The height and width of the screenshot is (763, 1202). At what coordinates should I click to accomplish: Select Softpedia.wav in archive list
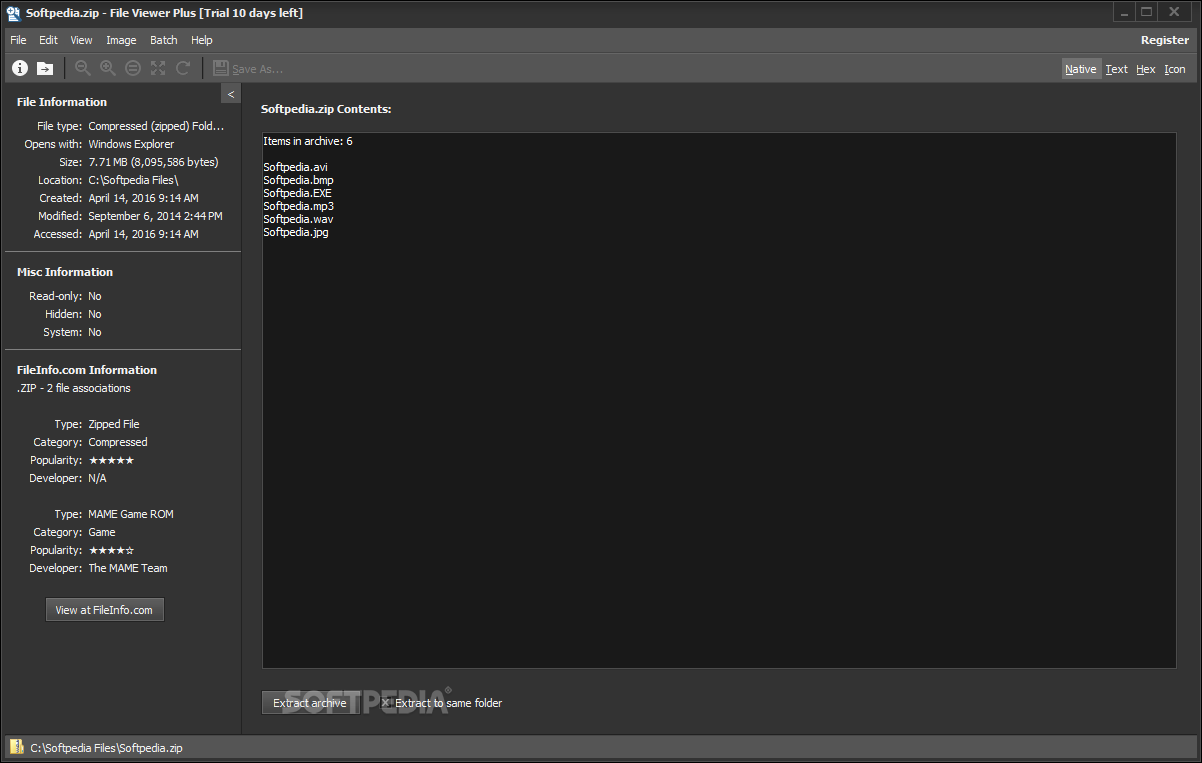point(298,219)
